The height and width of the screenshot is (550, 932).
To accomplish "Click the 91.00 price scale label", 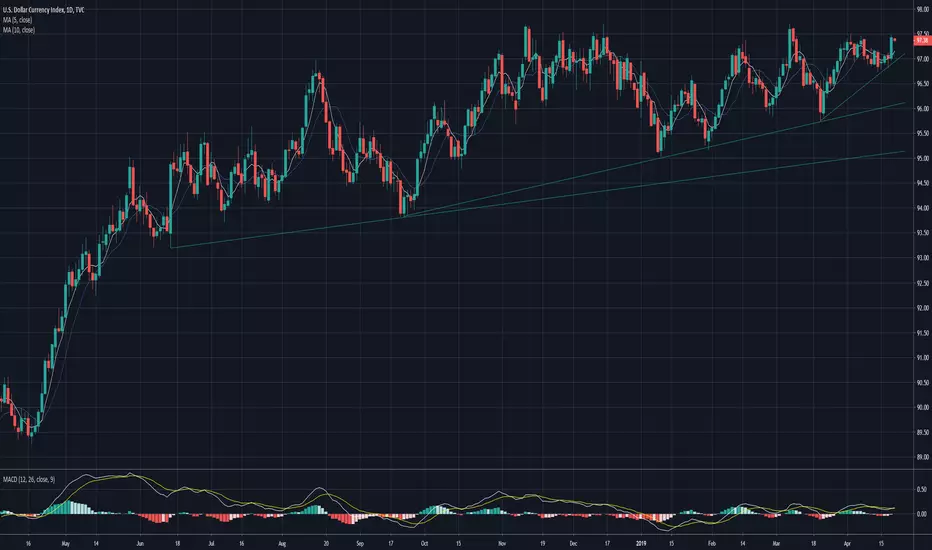I will click(x=923, y=358).
